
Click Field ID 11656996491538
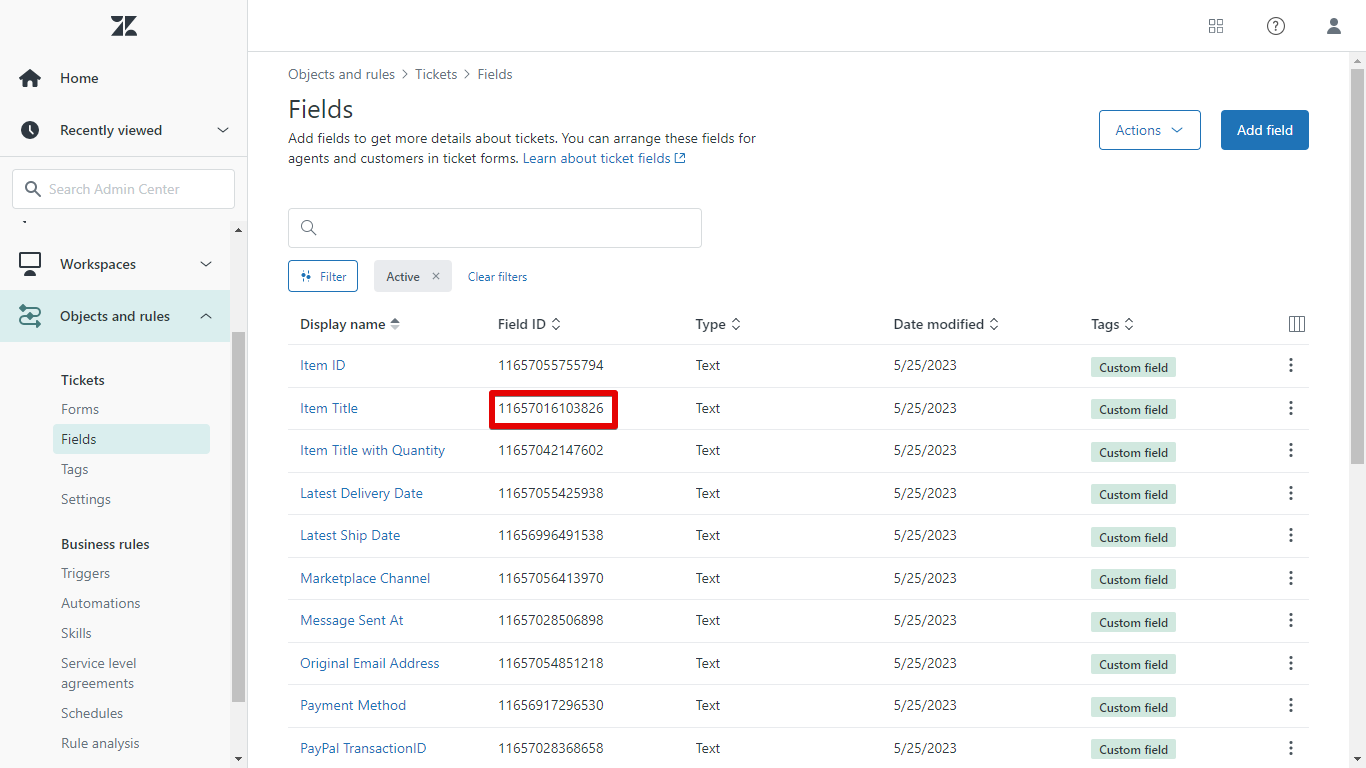(x=551, y=535)
